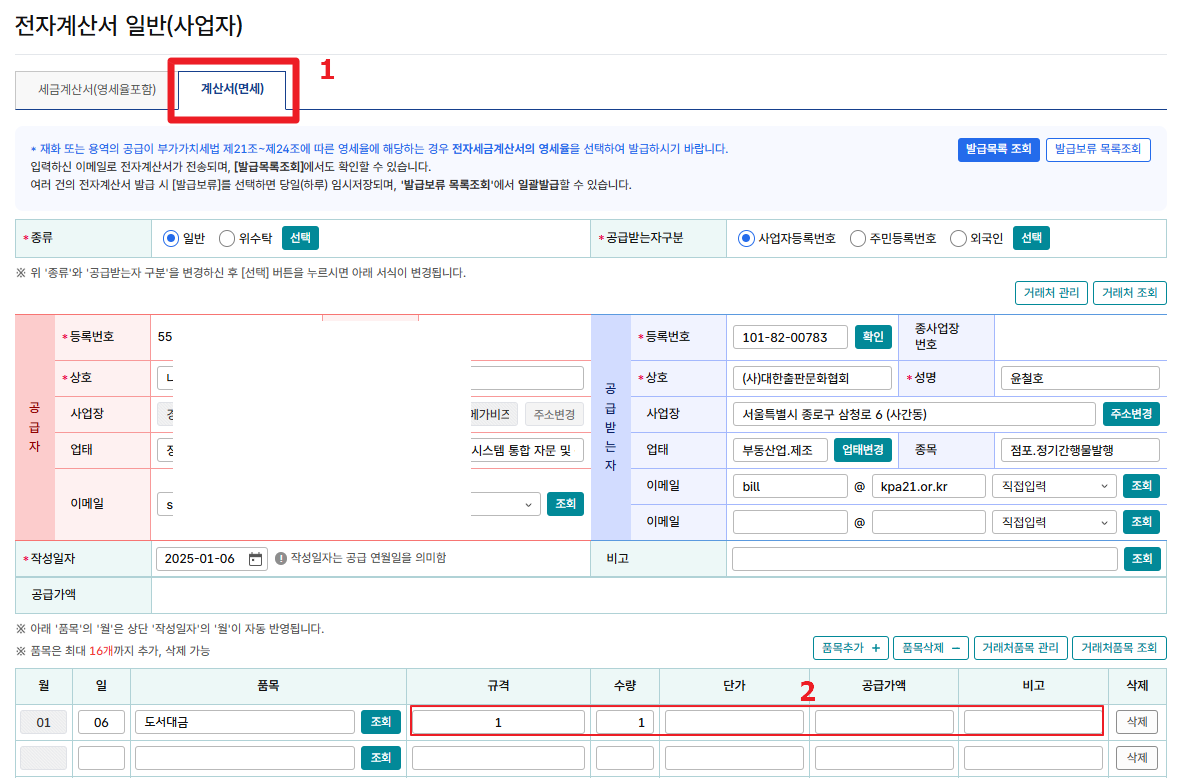Delete the 도서대금 item row
This screenshot has width=1183, height=778.
tap(1135, 721)
